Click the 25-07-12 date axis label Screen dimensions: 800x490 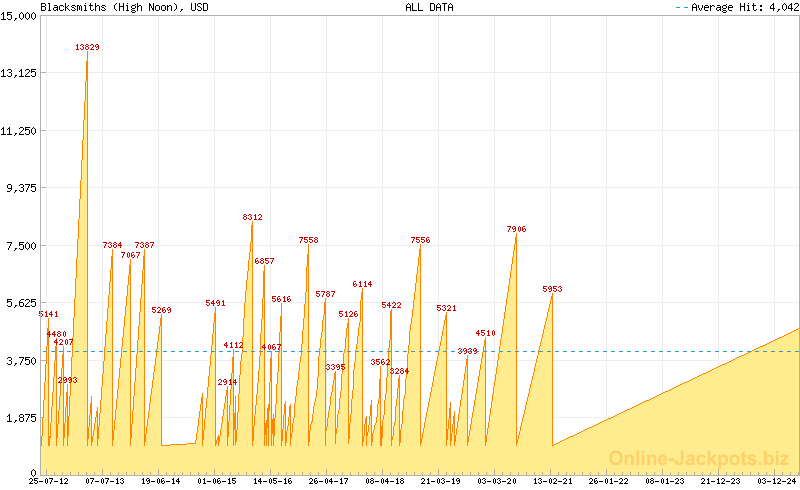49,481
